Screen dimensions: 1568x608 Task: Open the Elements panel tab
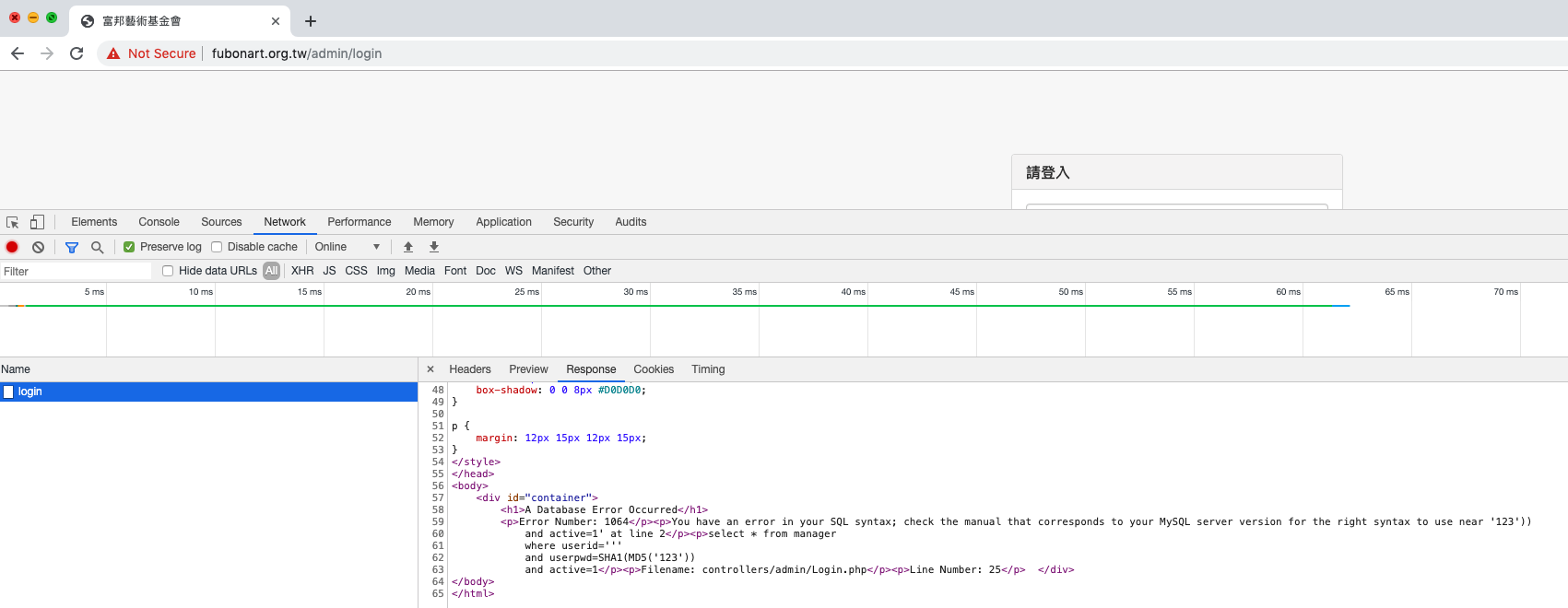(94, 222)
